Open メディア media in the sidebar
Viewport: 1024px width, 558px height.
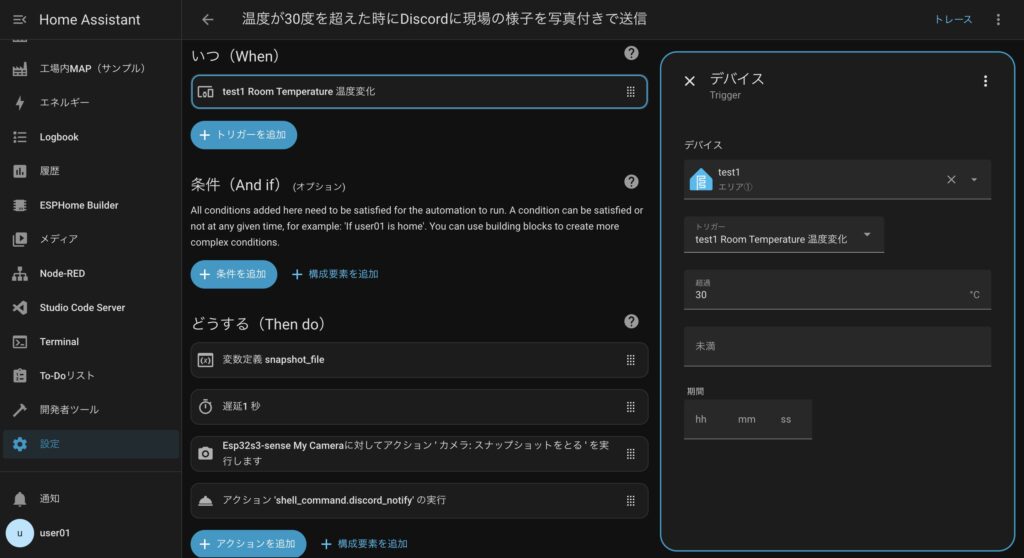click(x=91, y=239)
